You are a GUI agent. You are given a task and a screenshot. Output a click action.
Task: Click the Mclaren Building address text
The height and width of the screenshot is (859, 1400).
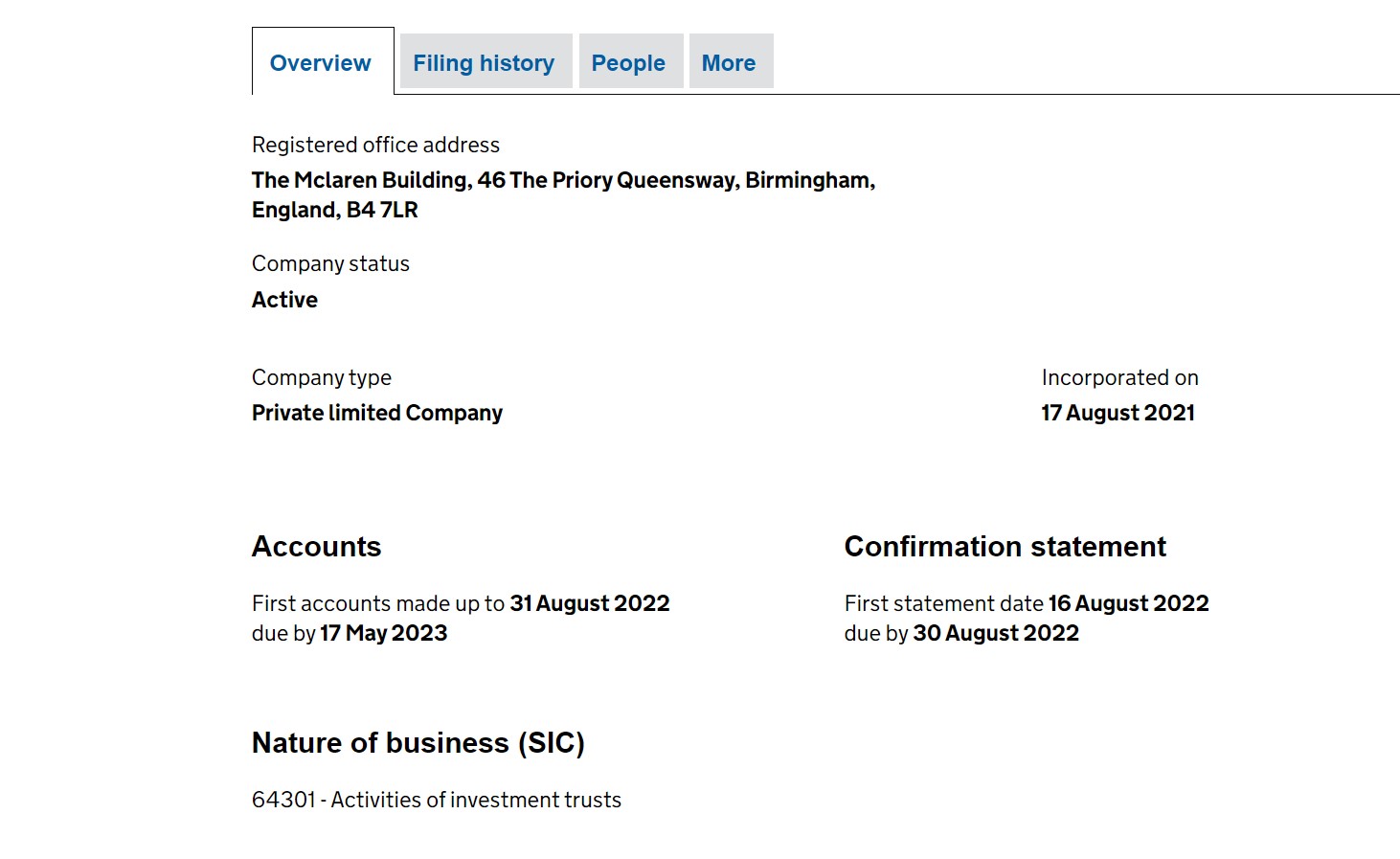[x=563, y=194]
